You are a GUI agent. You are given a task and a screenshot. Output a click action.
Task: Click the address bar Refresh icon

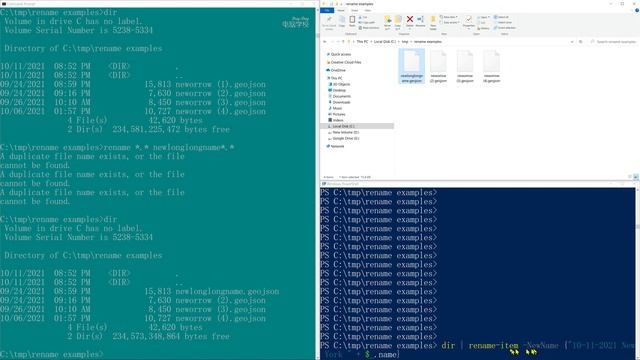pyautogui.click(x=580, y=42)
